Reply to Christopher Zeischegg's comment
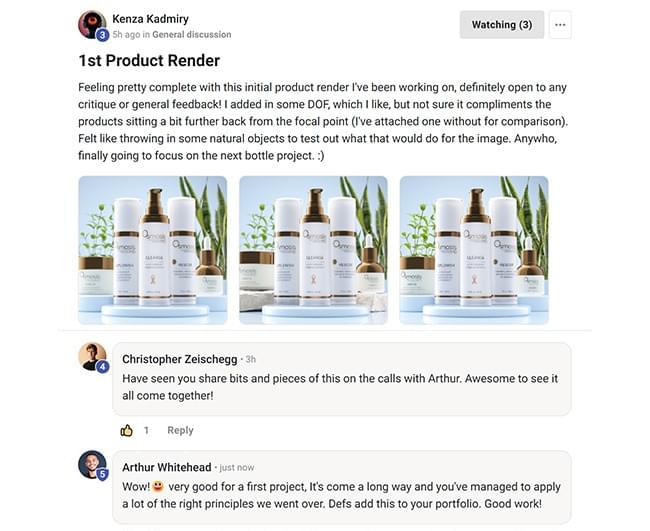The height and width of the screenshot is (531, 650). tap(180, 430)
